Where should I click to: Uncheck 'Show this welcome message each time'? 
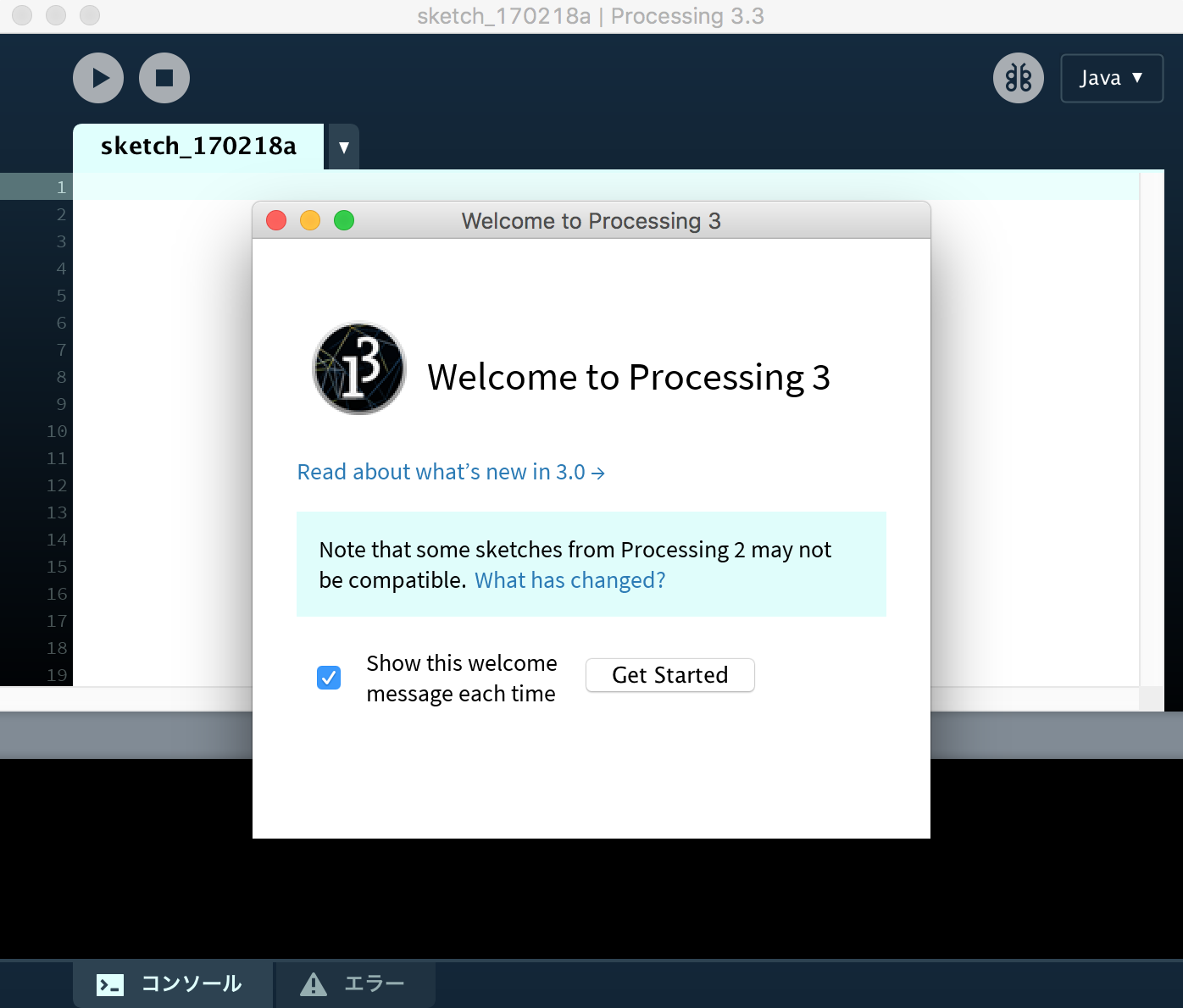coord(329,678)
